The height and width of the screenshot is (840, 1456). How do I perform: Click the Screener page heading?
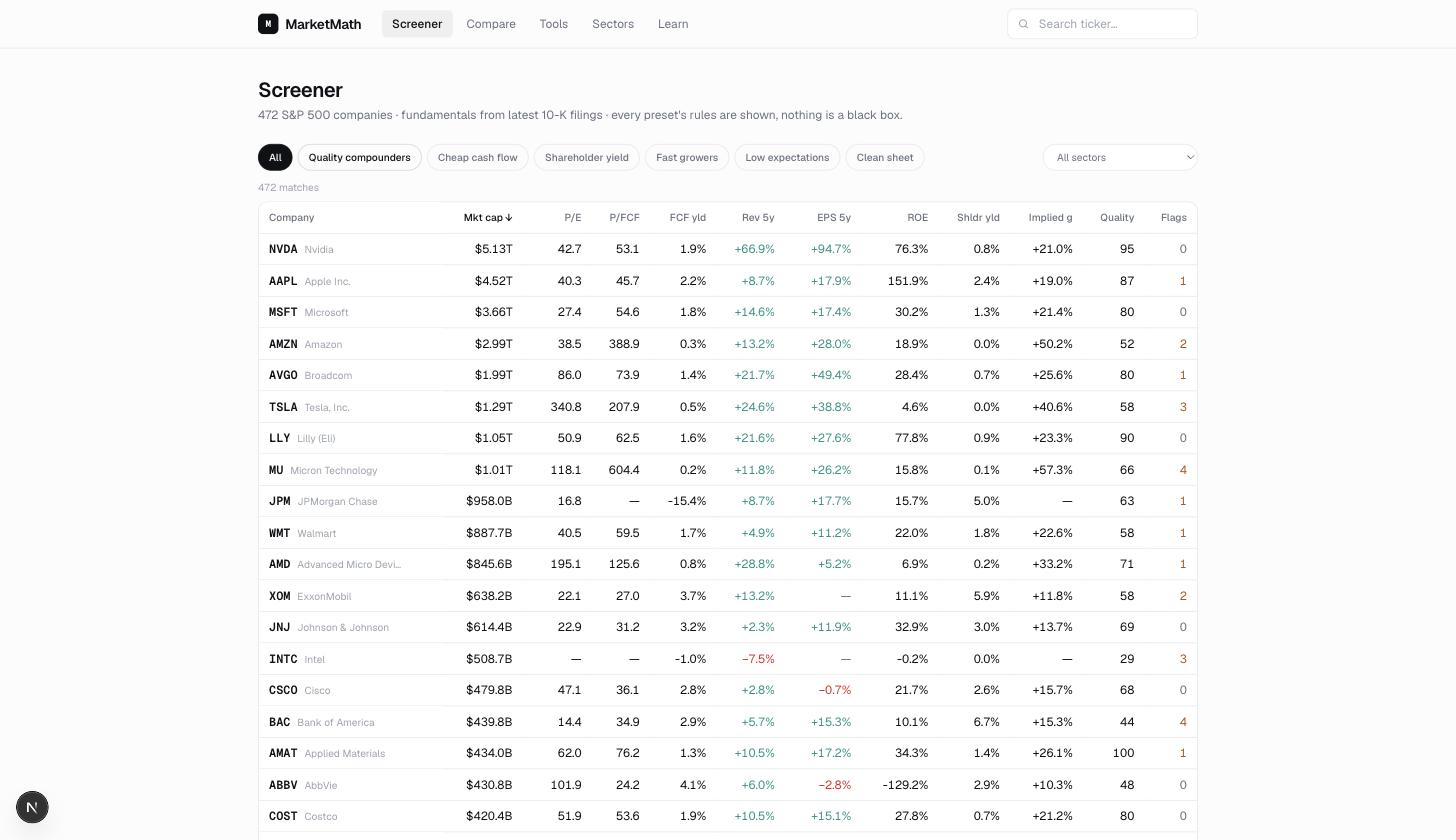tap(300, 90)
